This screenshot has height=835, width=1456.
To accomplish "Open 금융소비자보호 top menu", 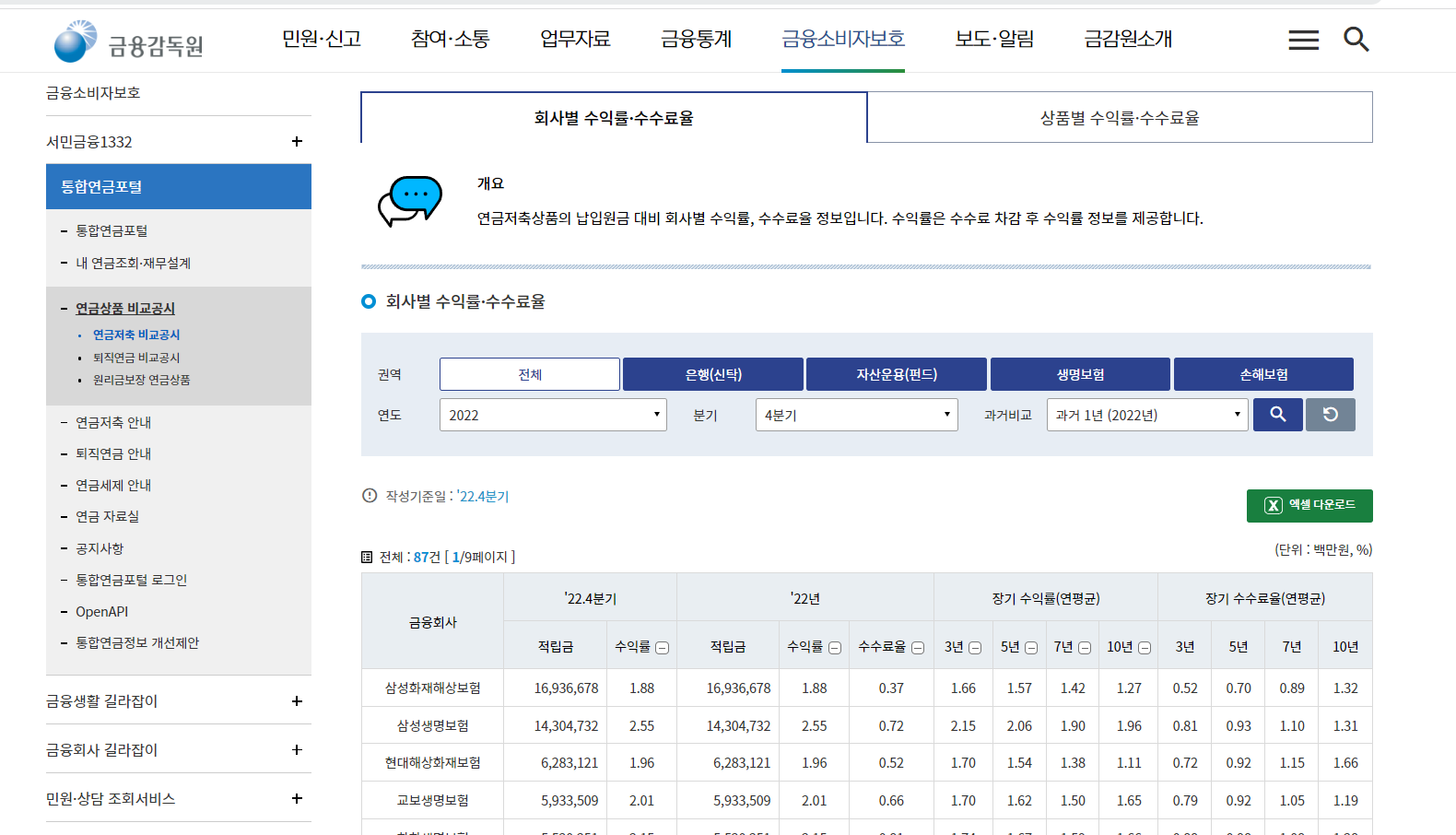I will [843, 39].
